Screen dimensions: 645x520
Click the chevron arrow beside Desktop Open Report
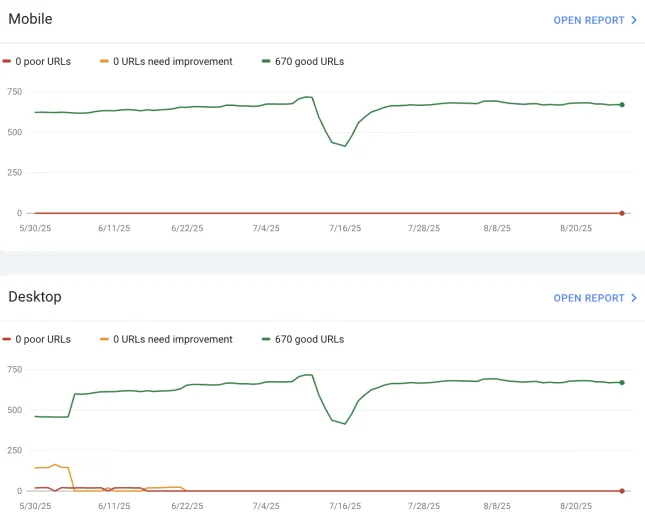coord(634,298)
